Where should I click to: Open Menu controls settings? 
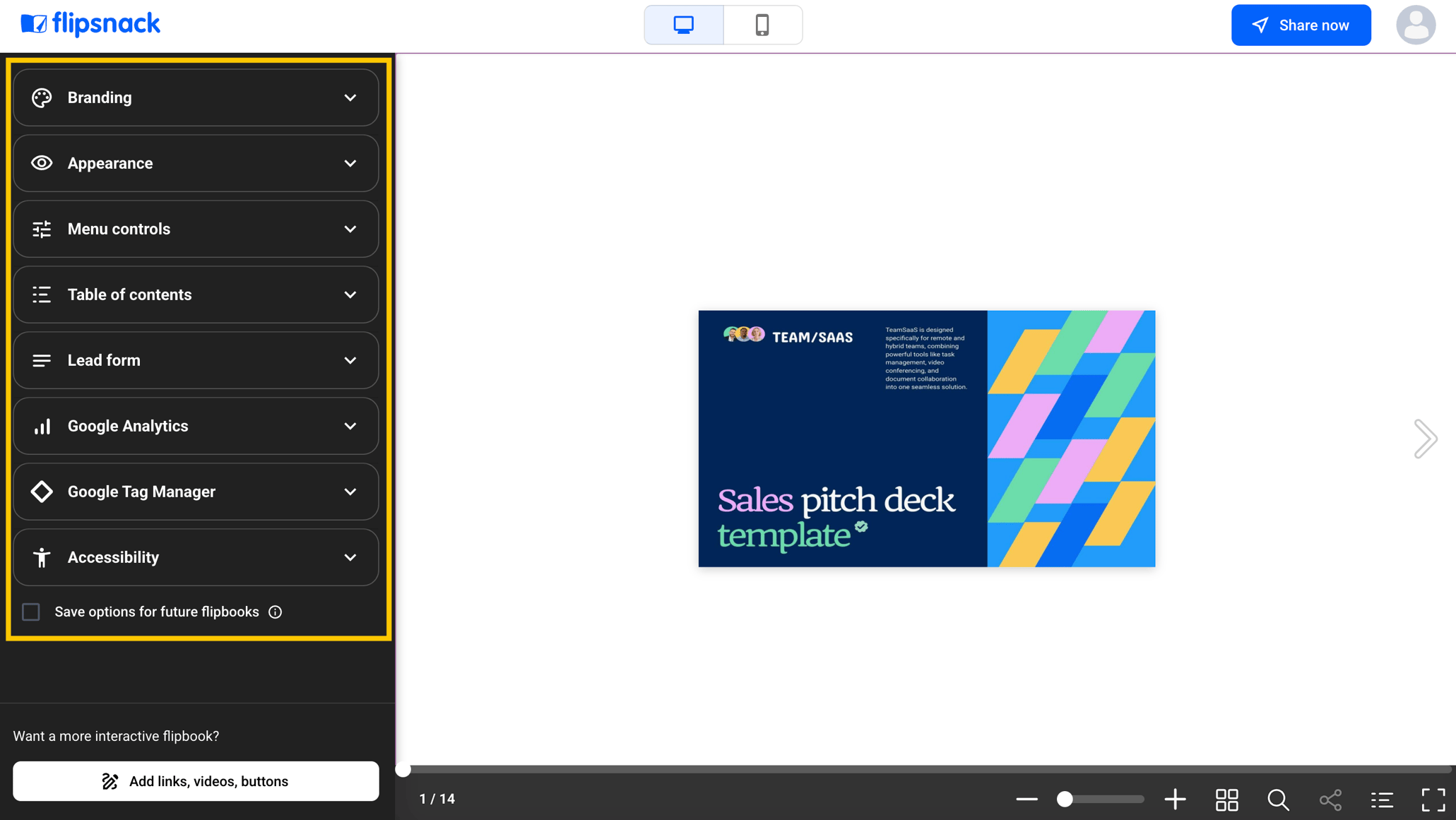pos(196,229)
